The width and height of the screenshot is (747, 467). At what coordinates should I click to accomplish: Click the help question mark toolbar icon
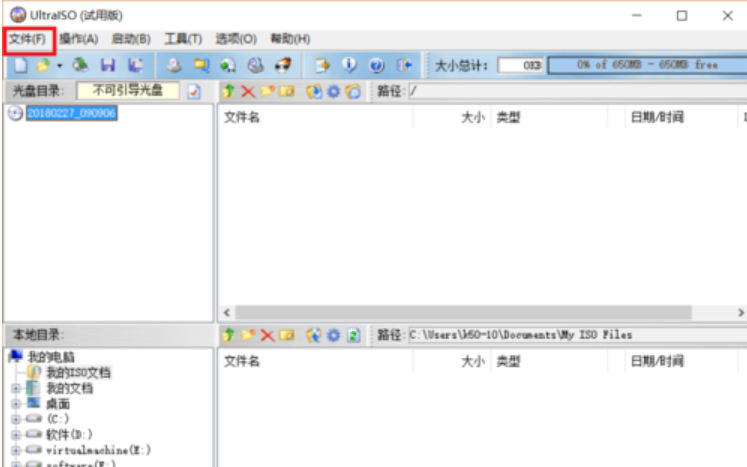(x=377, y=65)
